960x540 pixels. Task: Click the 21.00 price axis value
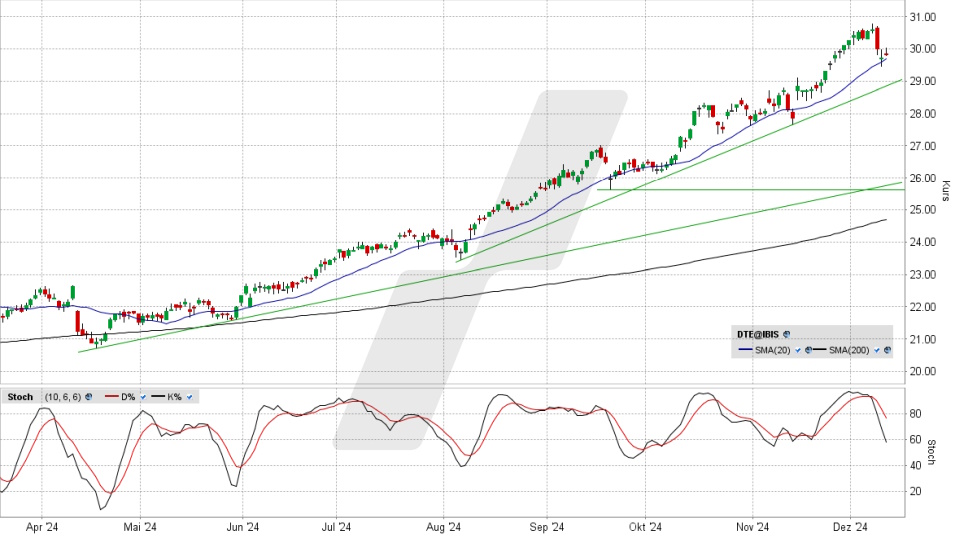click(x=923, y=339)
